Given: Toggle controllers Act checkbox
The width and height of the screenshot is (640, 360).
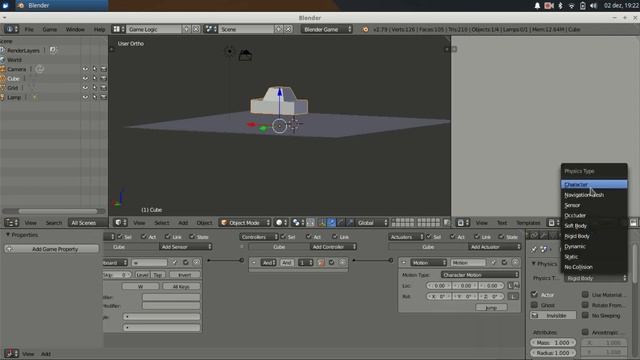Looking at the screenshot, I should 309,236.
